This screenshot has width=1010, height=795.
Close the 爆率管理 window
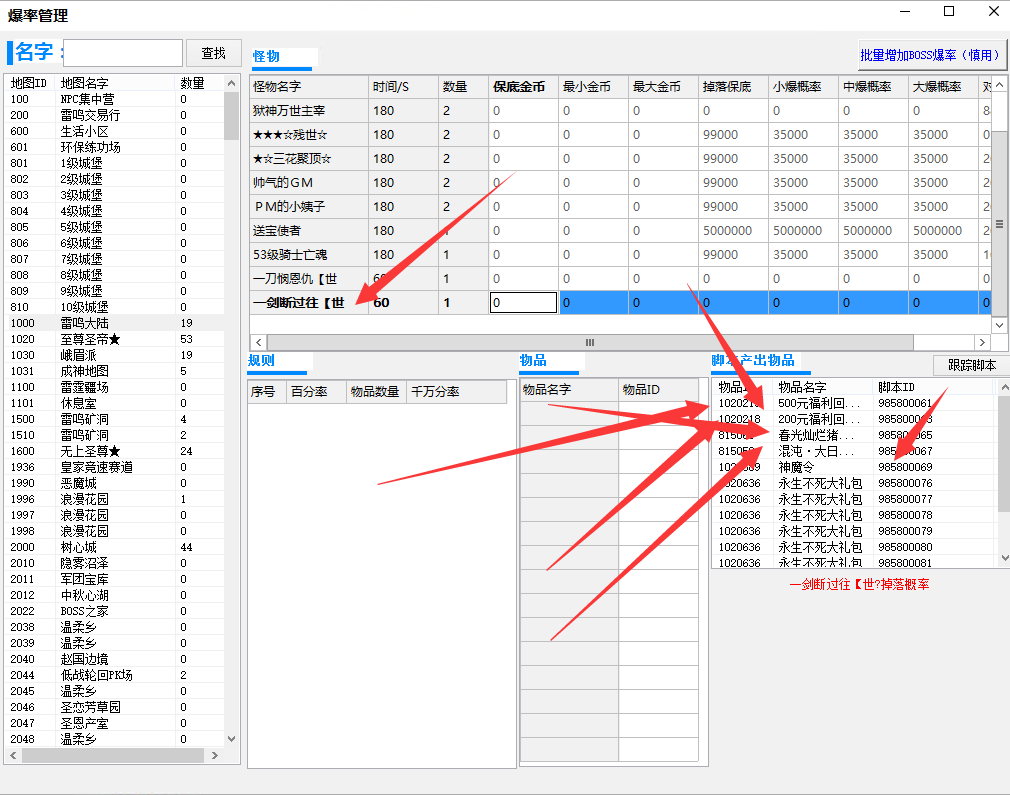tap(993, 11)
